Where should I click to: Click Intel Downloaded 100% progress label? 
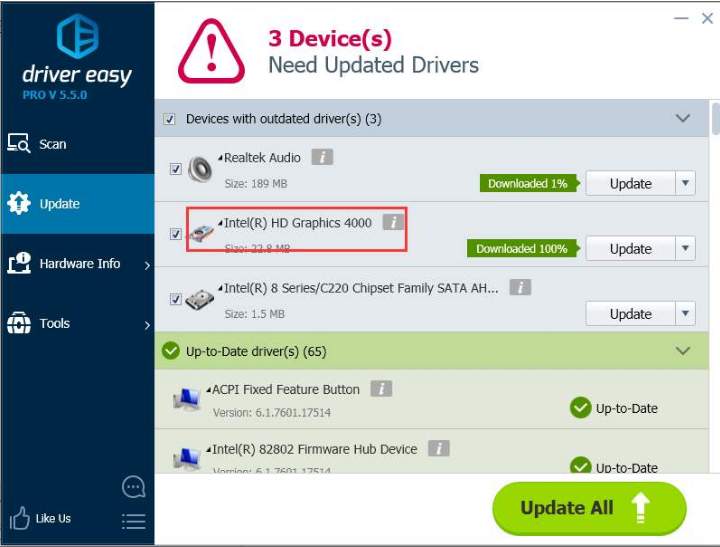click(523, 248)
